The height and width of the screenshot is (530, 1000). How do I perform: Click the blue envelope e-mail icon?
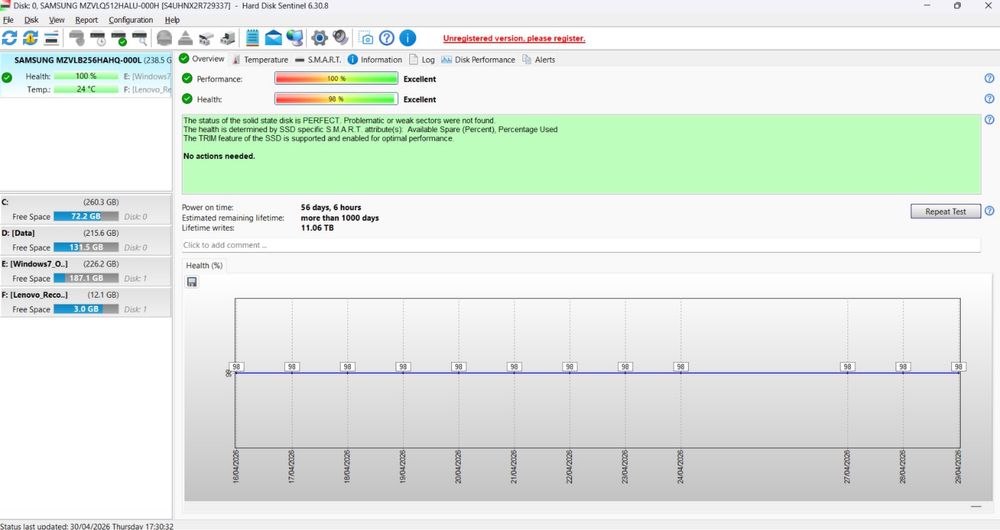[x=274, y=38]
